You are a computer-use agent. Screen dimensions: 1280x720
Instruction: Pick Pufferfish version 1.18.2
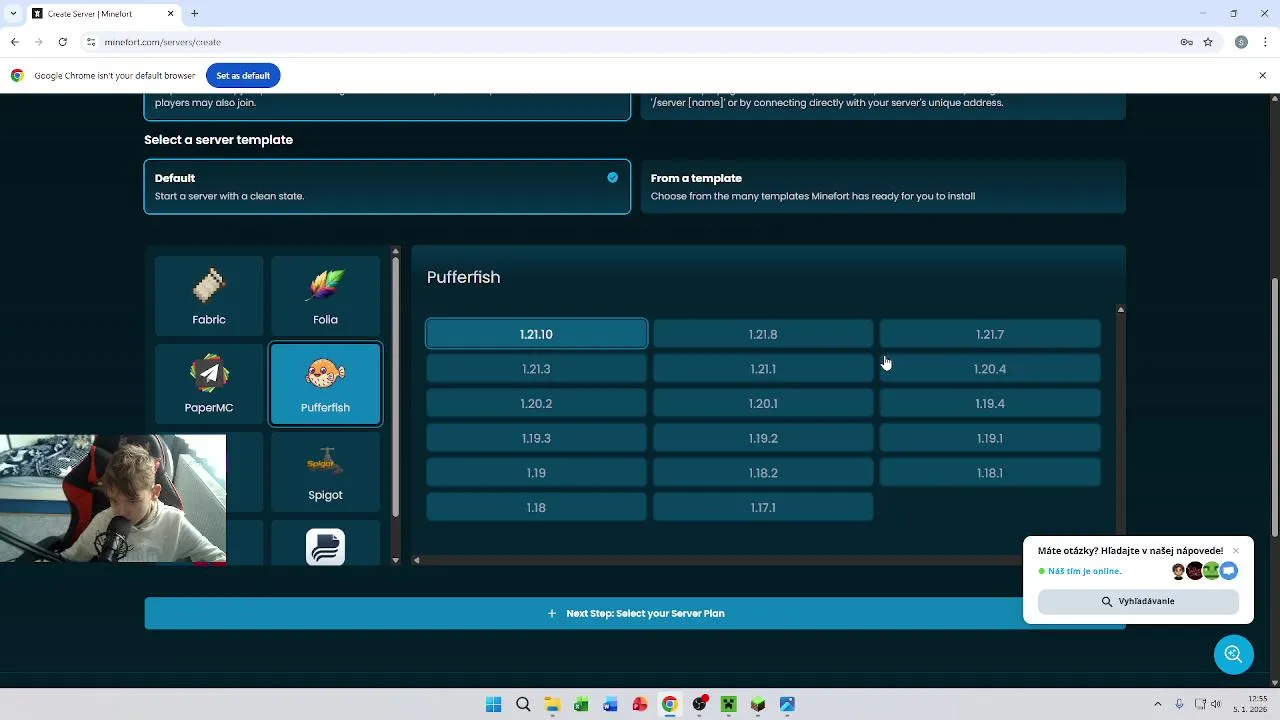763,473
